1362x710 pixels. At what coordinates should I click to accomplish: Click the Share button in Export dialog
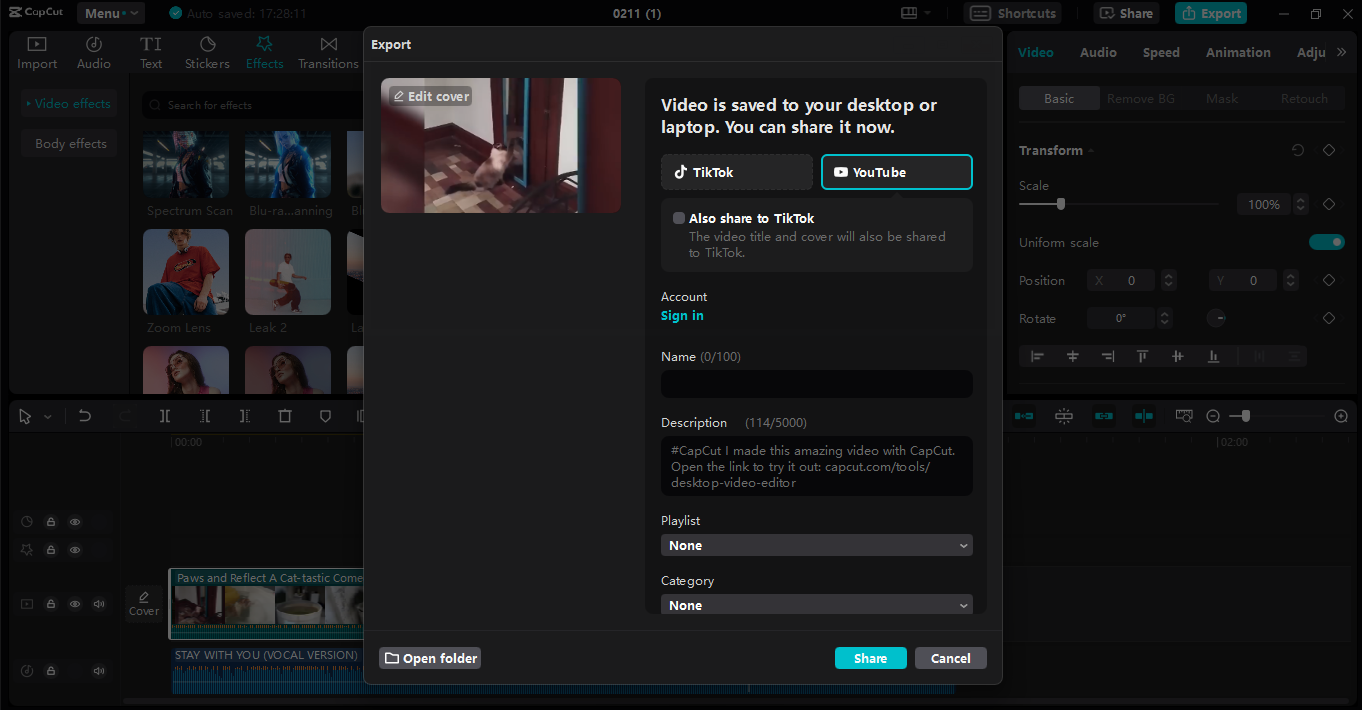871,658
